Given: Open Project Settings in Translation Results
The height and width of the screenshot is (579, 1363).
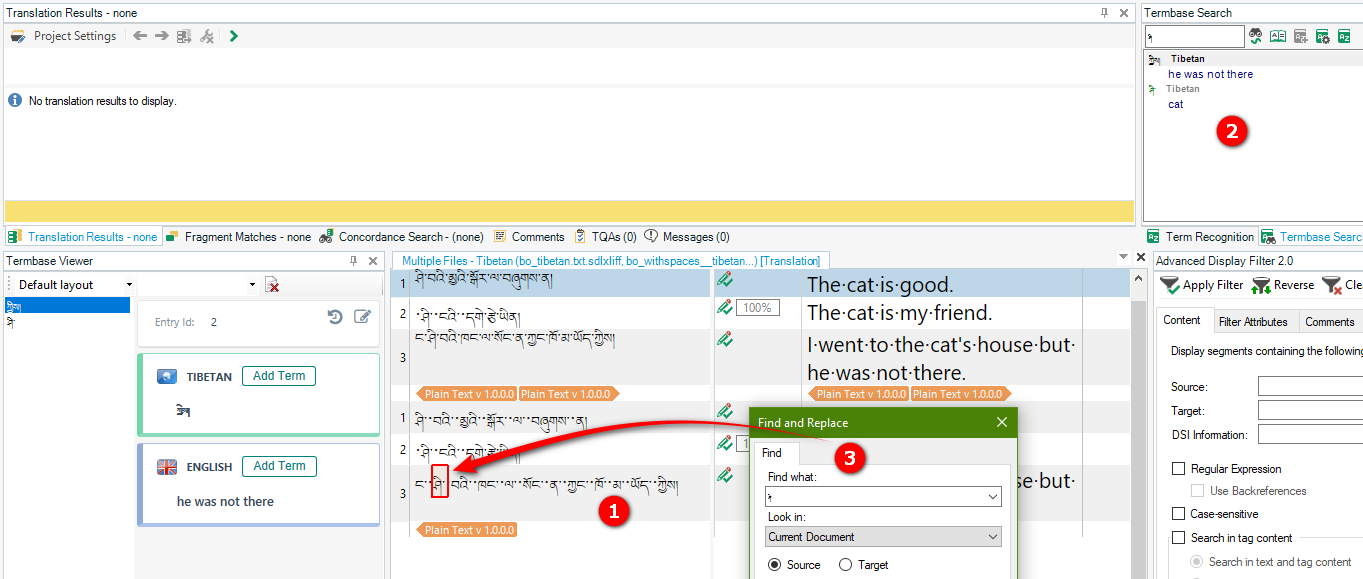Looking at the screenshot, I should pos(64,36).
